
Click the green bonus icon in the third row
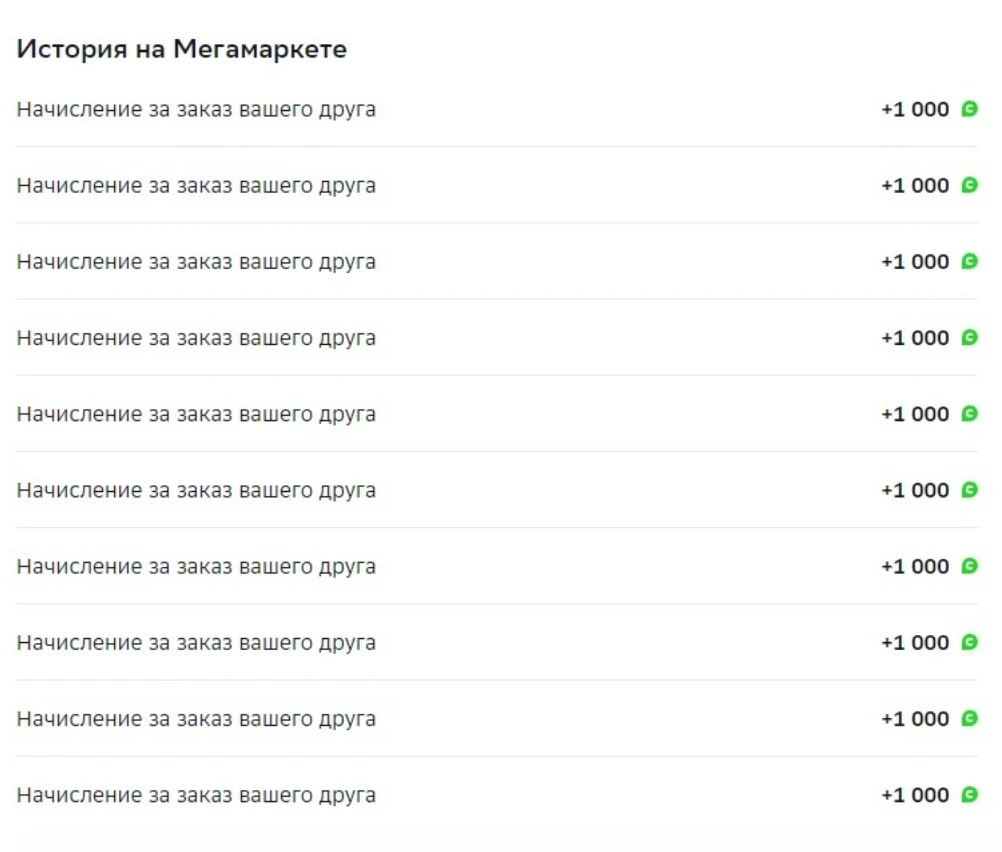point(969,261)
